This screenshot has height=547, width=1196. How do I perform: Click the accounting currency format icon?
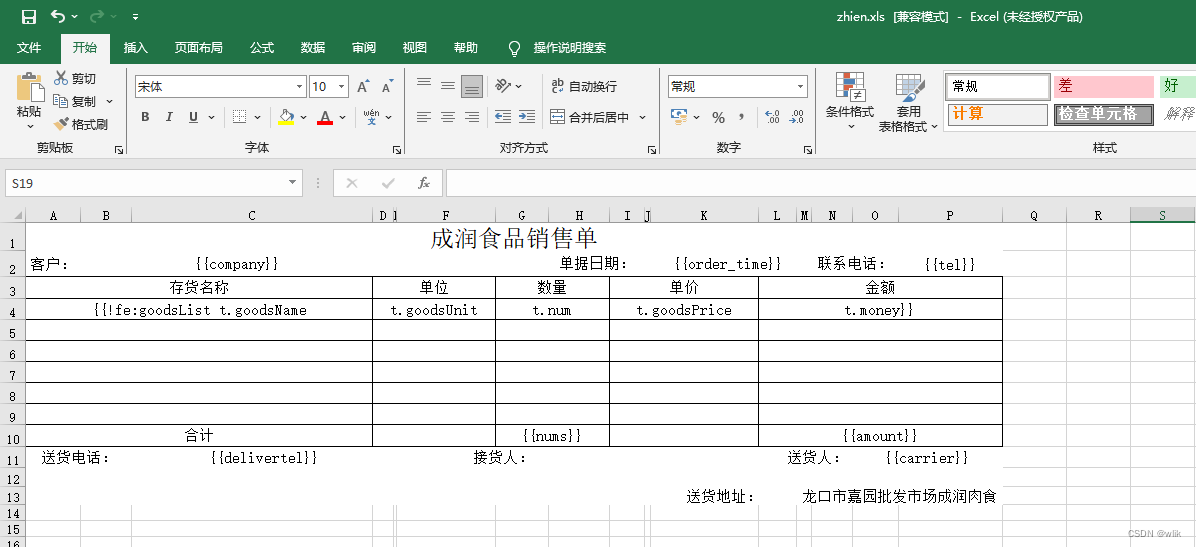[679, 117]
